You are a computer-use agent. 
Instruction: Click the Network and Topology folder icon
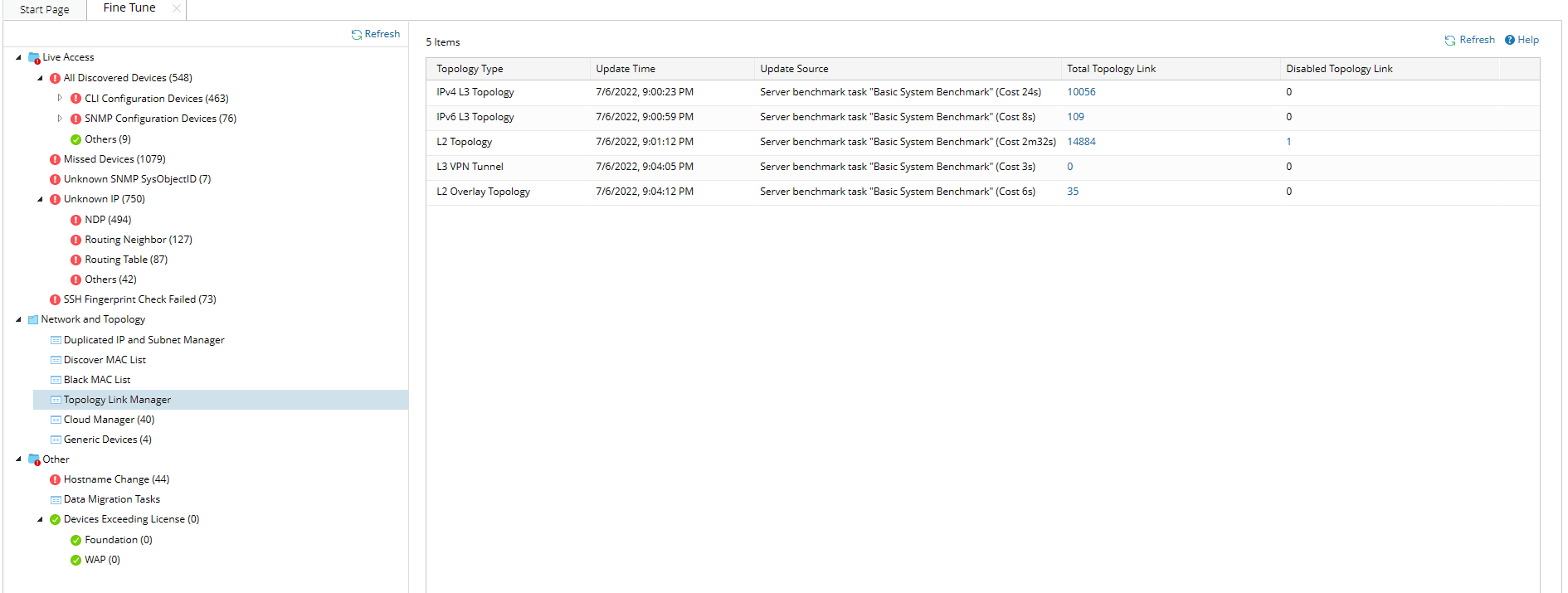[33, 319]
